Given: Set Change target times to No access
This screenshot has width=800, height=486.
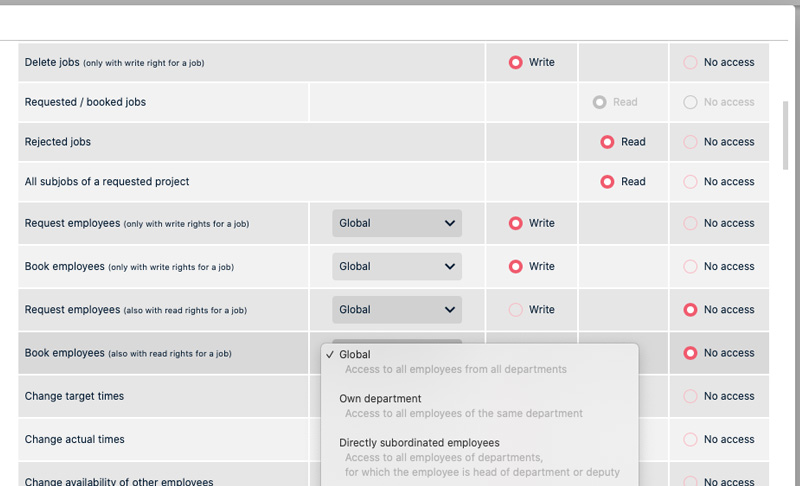Looking at the screenshot, I should [x=690, y=396].
